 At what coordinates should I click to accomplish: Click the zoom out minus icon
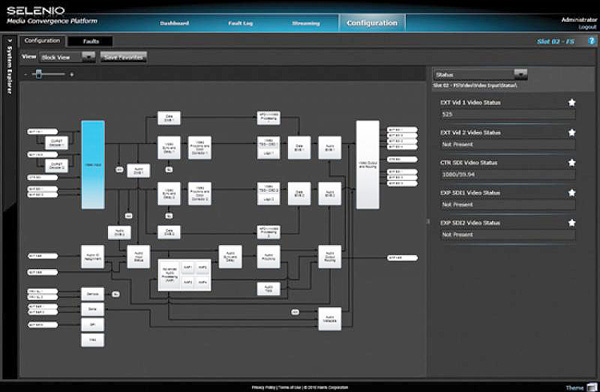[25, 74]
